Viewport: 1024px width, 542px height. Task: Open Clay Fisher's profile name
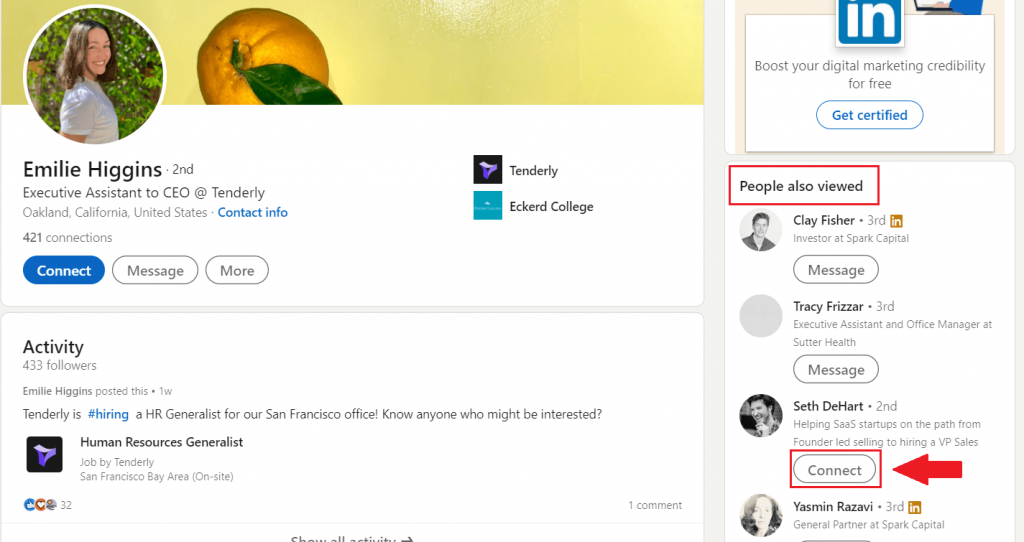click(824, 220)
